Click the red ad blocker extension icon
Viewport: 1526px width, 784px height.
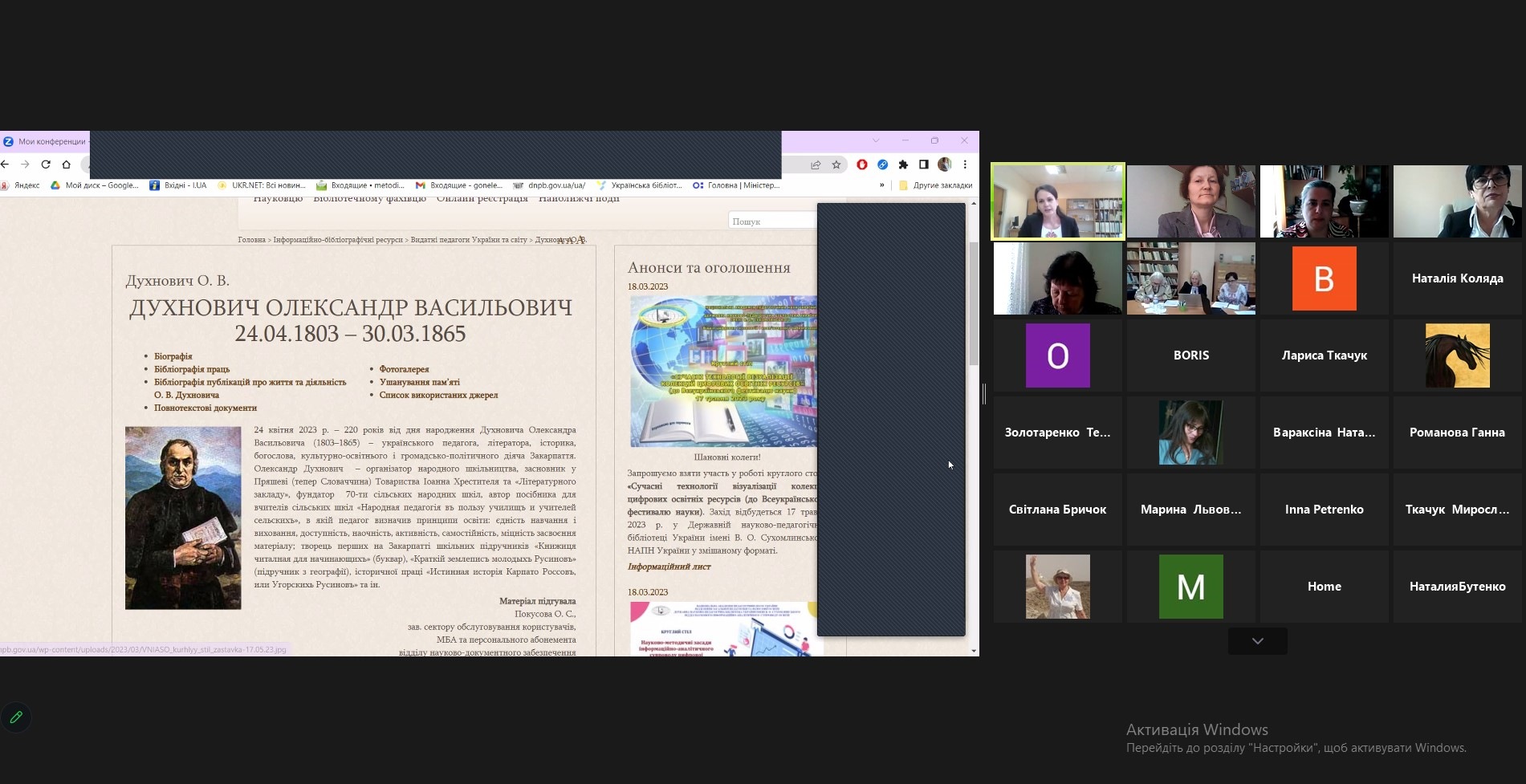[x=862, y=165]
